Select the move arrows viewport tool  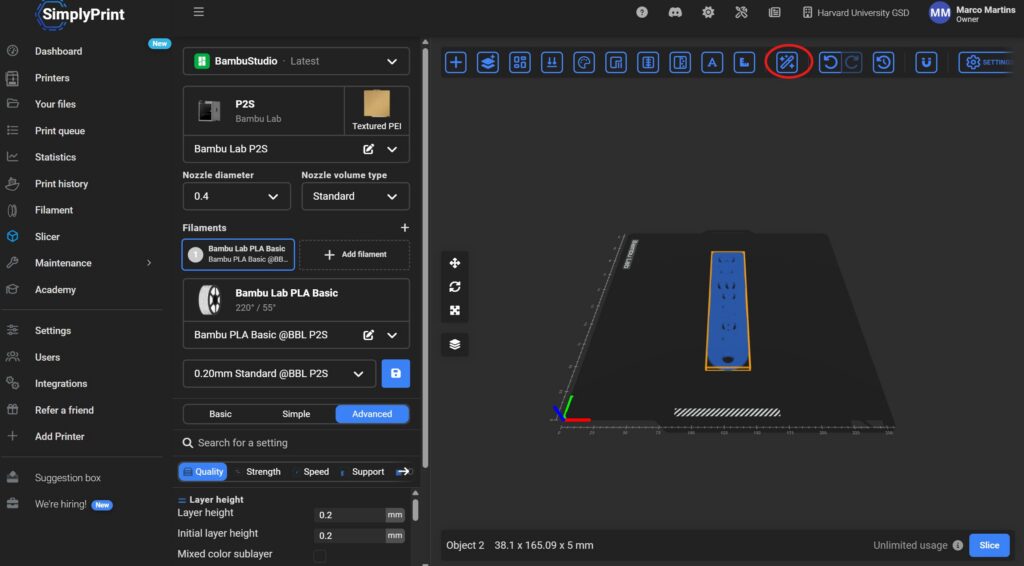click(455, 263)
